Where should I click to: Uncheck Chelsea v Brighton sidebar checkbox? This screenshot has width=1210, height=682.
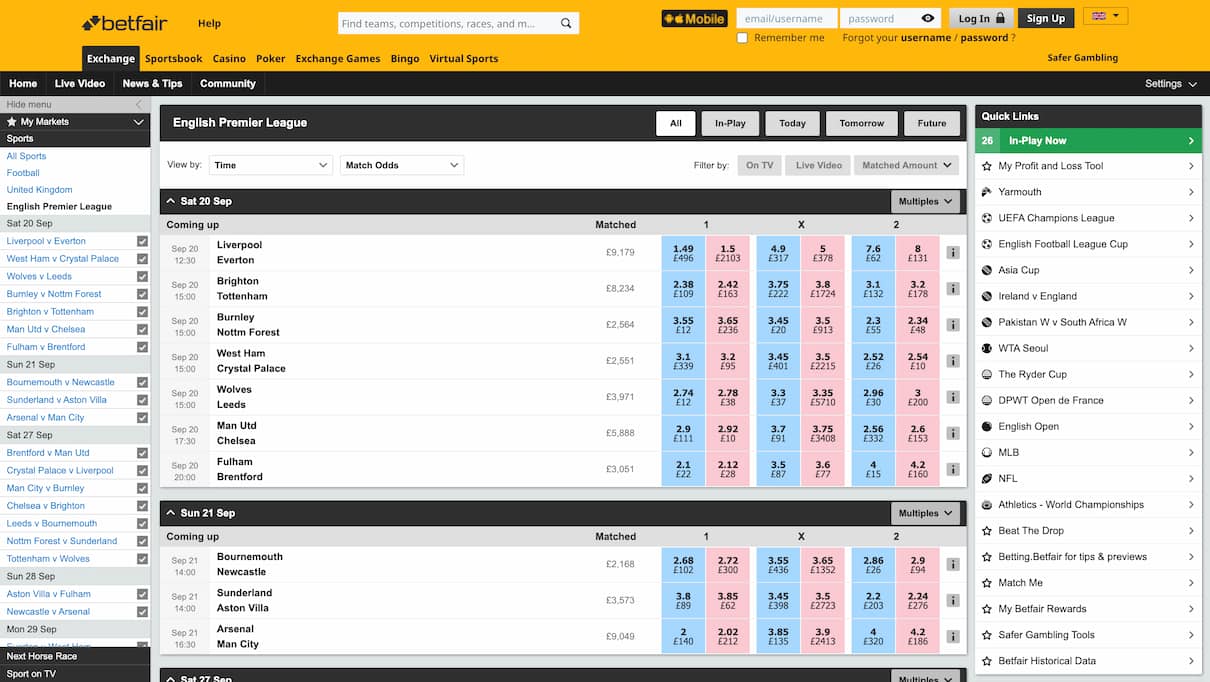[142, 506]
